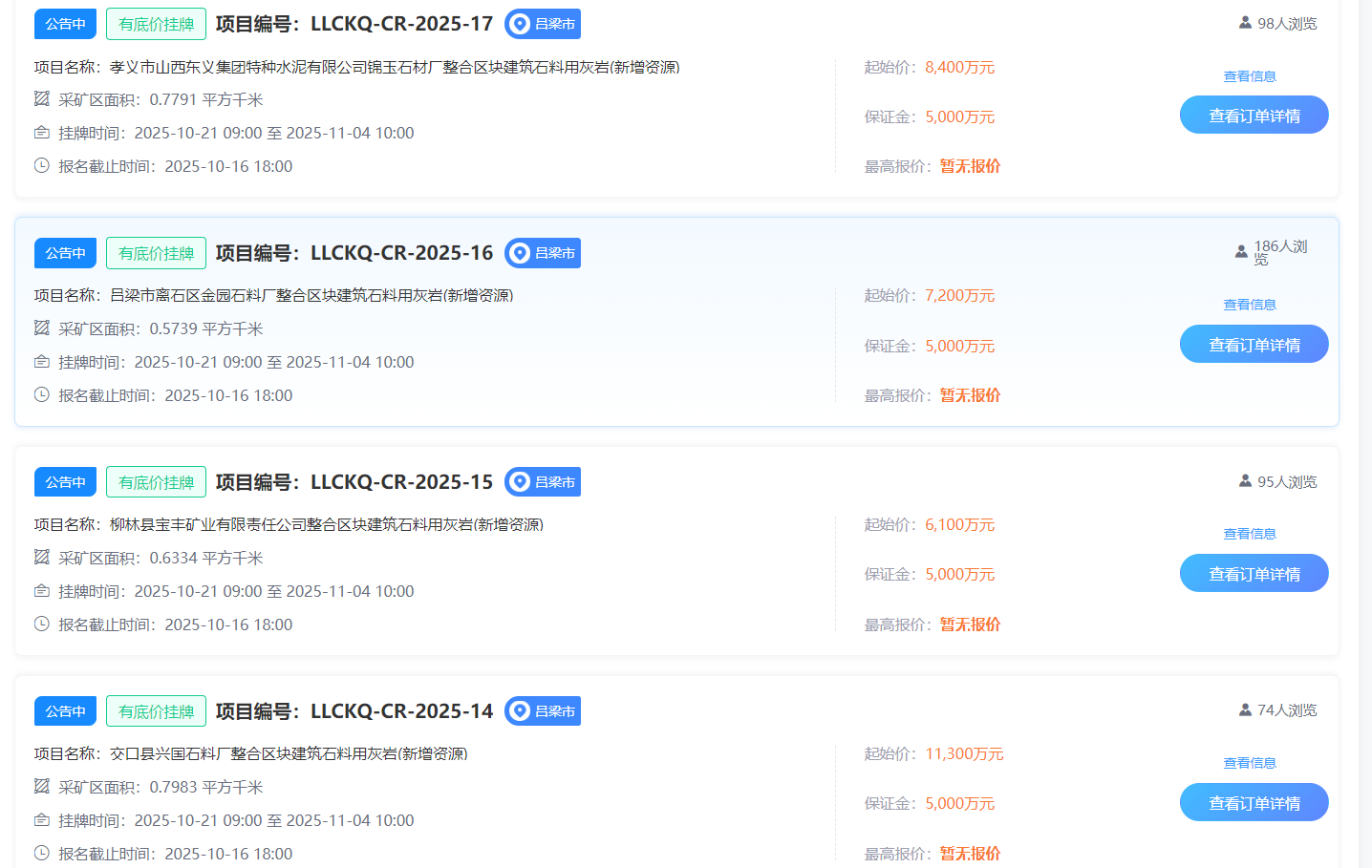Viewport: 1372px width, 868px height.
Task: Click location pin icon for LLCKQ-CR-2025-14
Action: click(x=520, y=711)
